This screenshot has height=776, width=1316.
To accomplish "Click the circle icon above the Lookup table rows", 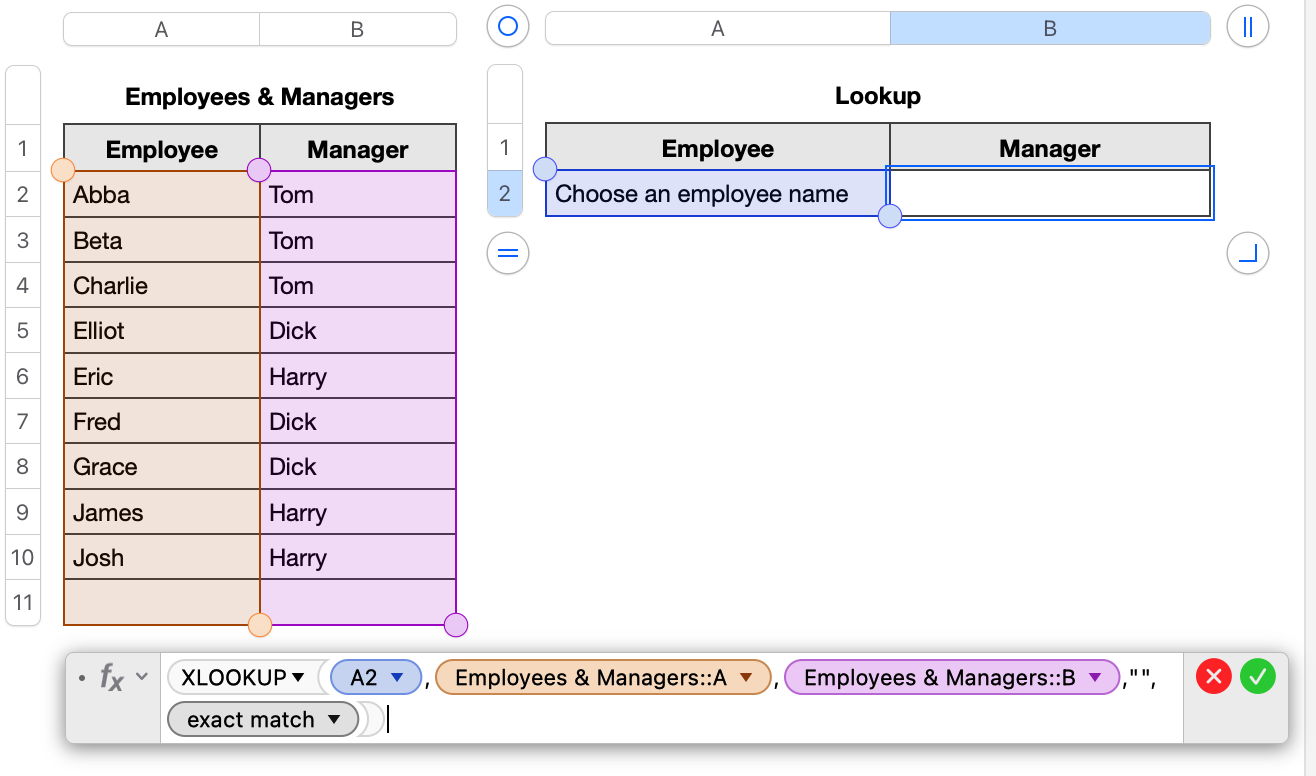I will pyautogui.click(x=507, y=27).
